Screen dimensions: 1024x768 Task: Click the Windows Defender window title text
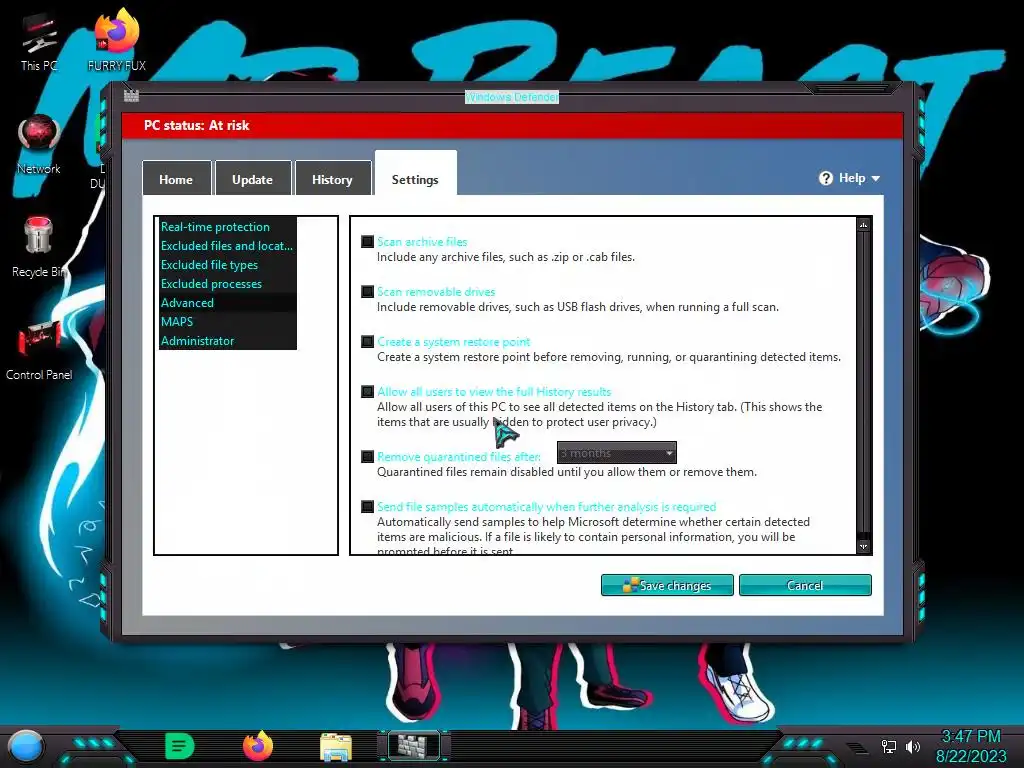512,97
